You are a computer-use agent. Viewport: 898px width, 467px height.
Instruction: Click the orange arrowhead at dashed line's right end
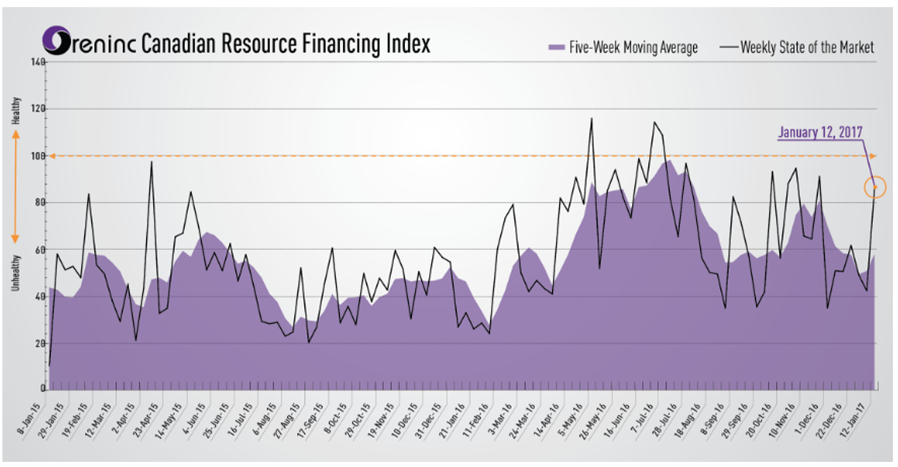(x=873, y=156)
